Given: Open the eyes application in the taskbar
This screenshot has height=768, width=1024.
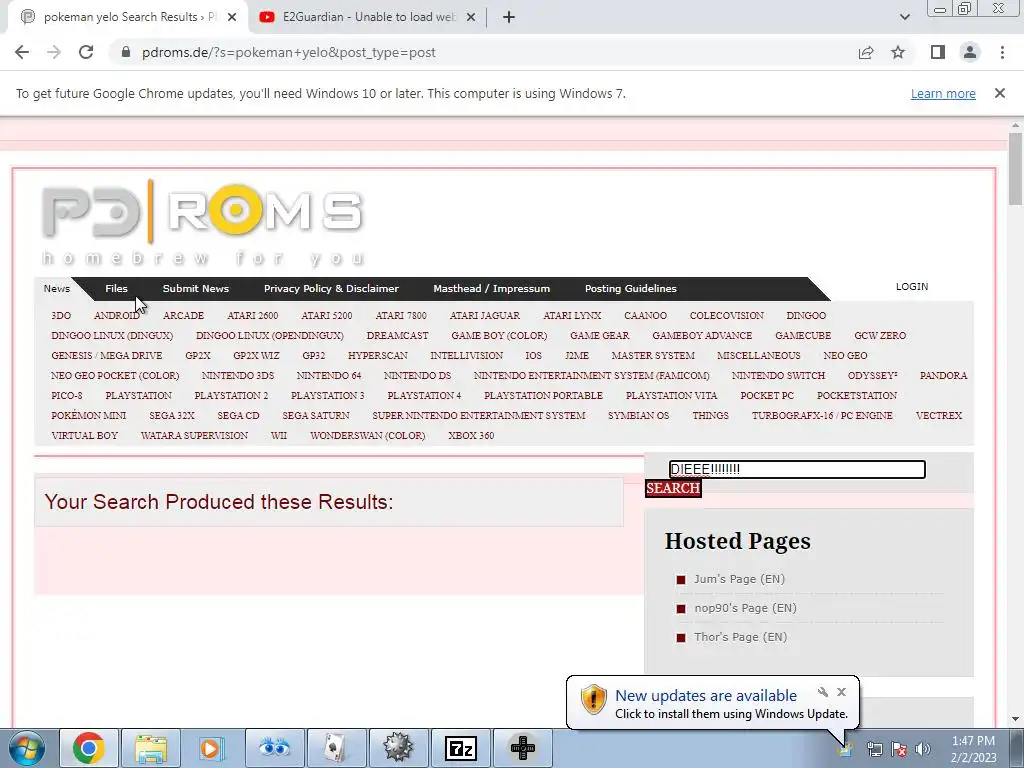Looking at the screenshot, I should coord(275,748).
